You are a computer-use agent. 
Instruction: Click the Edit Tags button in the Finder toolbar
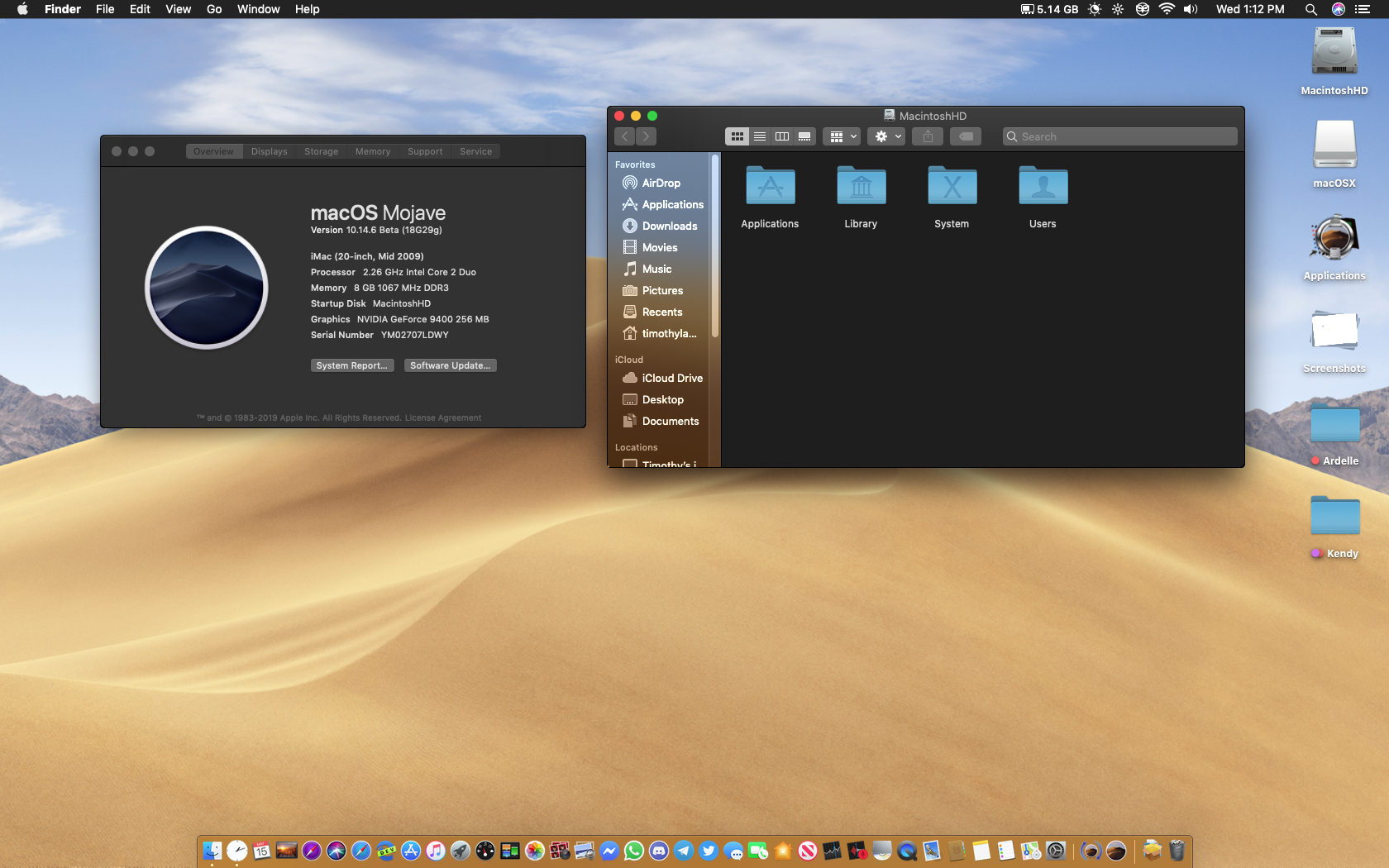[966, 136]
